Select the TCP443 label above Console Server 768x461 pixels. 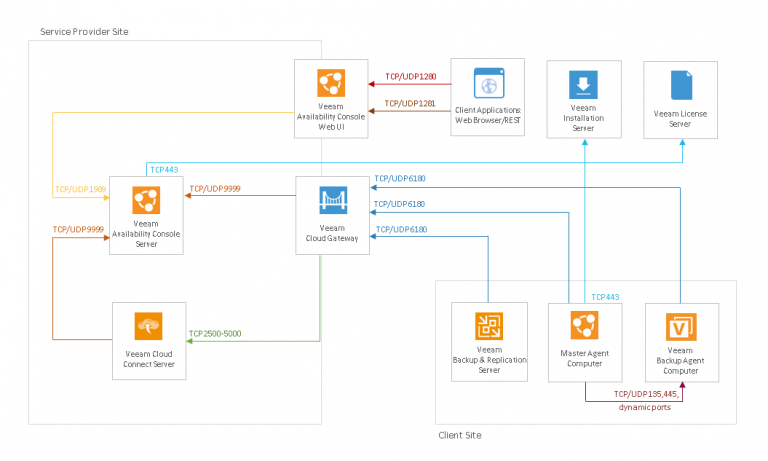point(164,170)
